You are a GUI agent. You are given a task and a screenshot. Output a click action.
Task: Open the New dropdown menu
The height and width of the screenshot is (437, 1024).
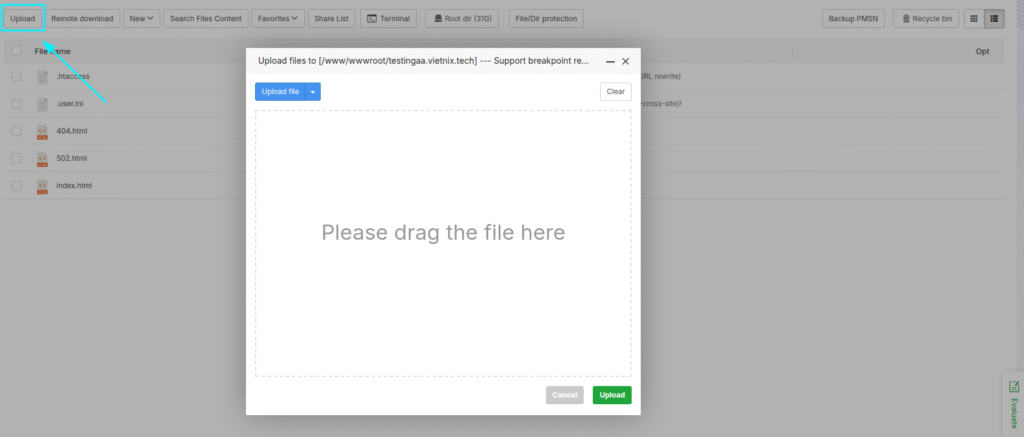click(141, 19)
